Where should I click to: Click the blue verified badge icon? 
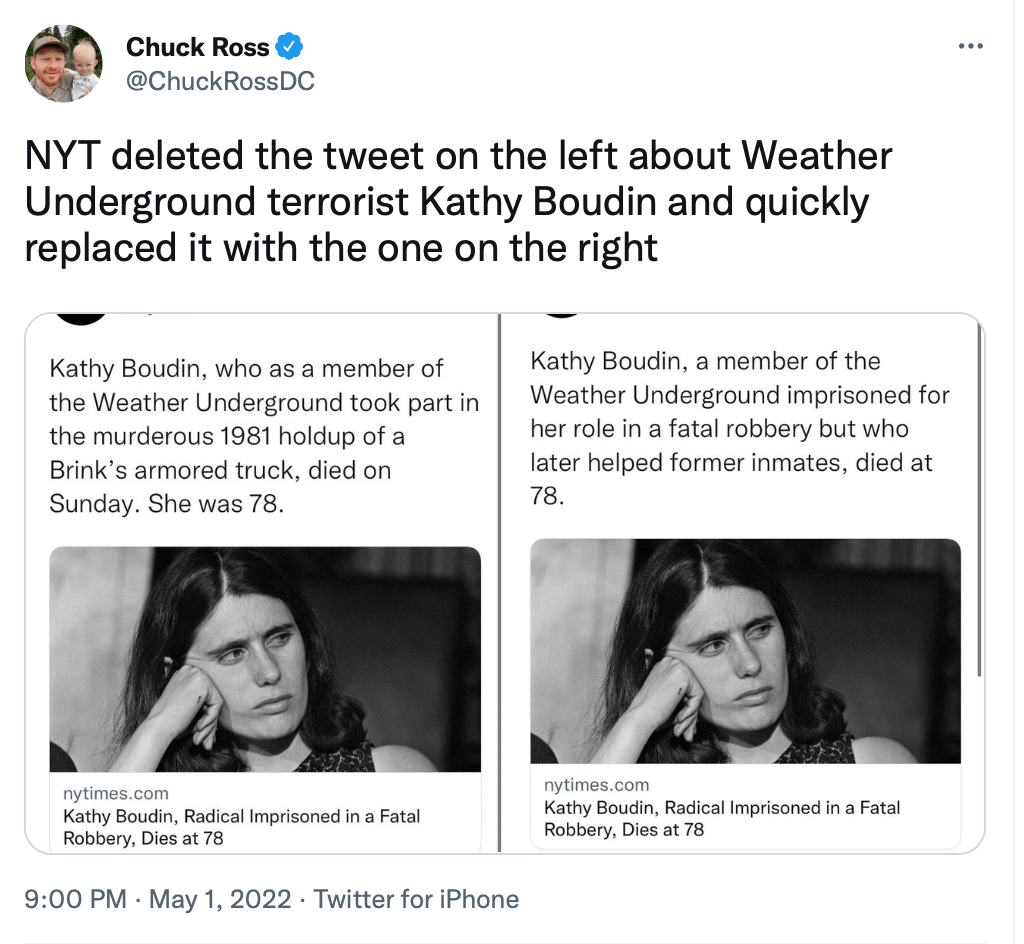(x=290, y=46)
